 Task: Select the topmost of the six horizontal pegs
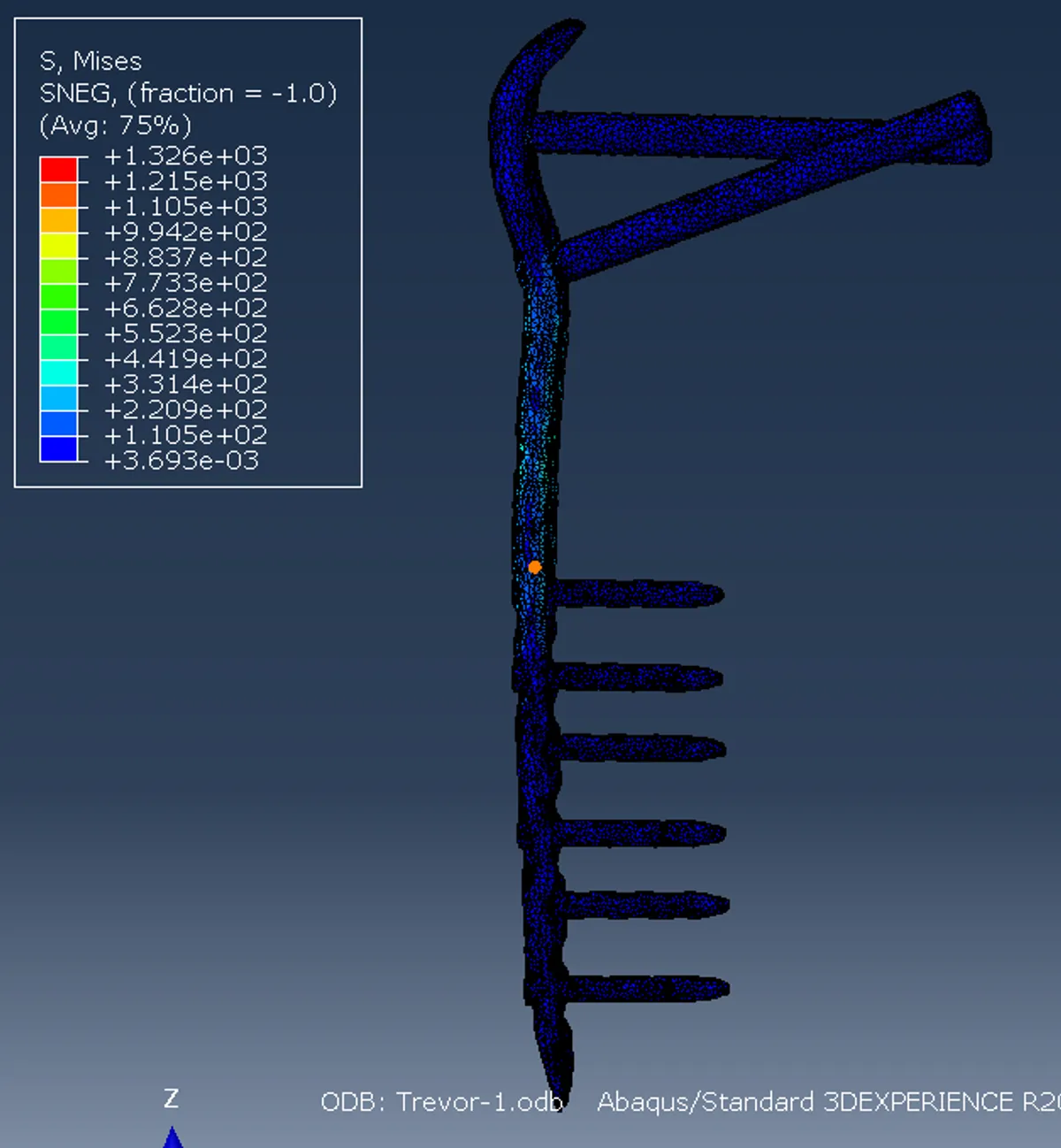[637, 593]
